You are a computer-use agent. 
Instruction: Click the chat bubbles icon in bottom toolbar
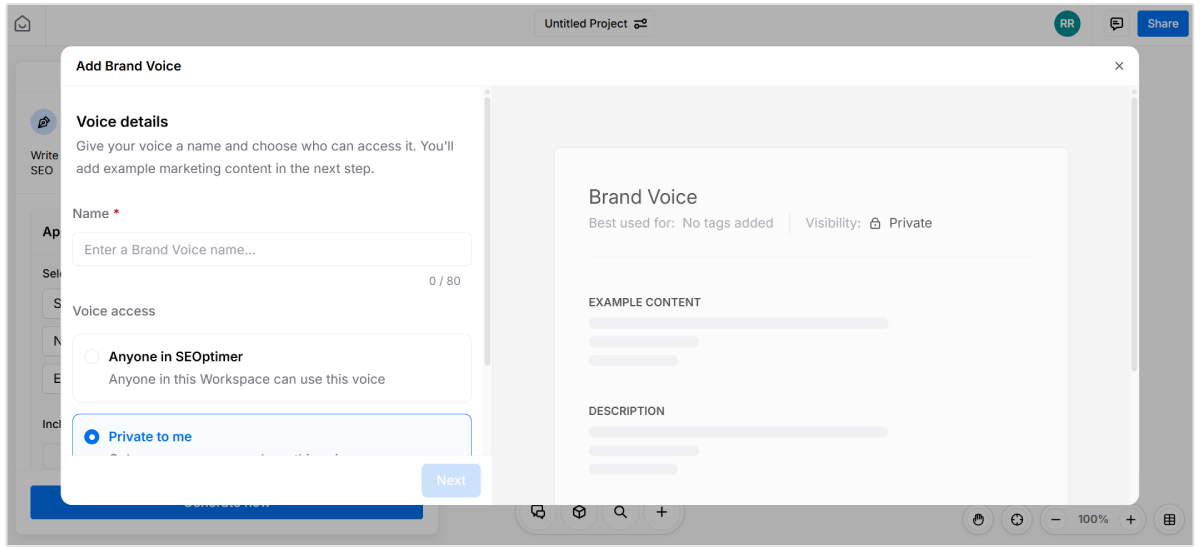538,512
